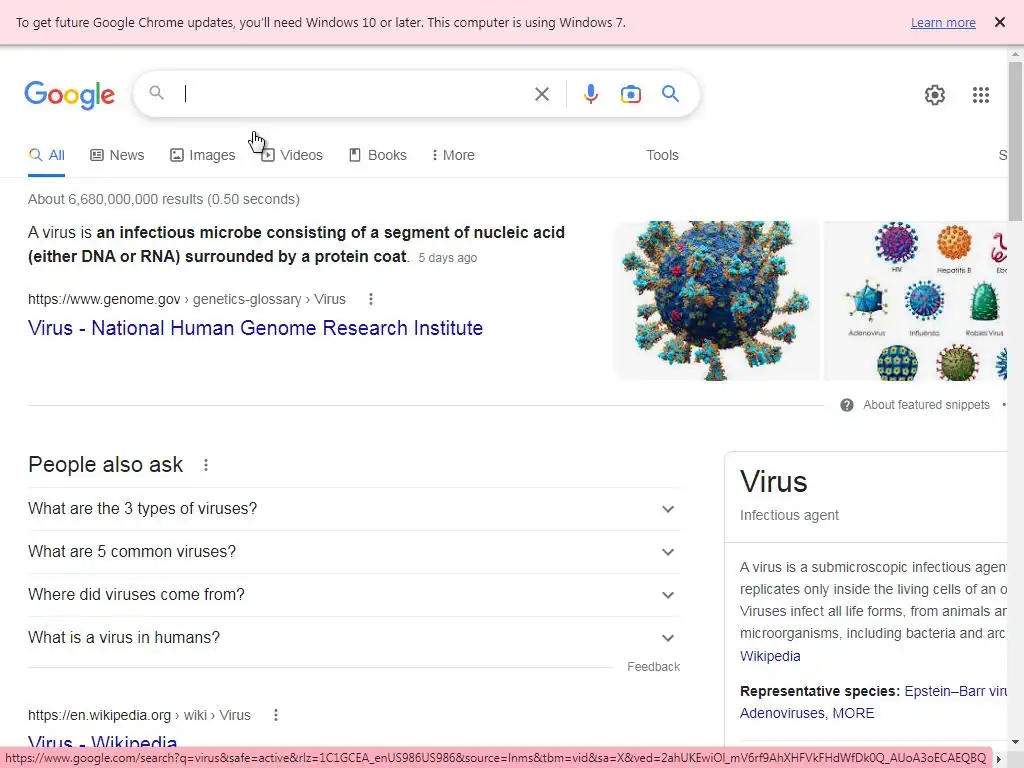Click the results count text
The height and width of the screenshot is (768, 1024).
pyautogui.click(x=164, y=199)
